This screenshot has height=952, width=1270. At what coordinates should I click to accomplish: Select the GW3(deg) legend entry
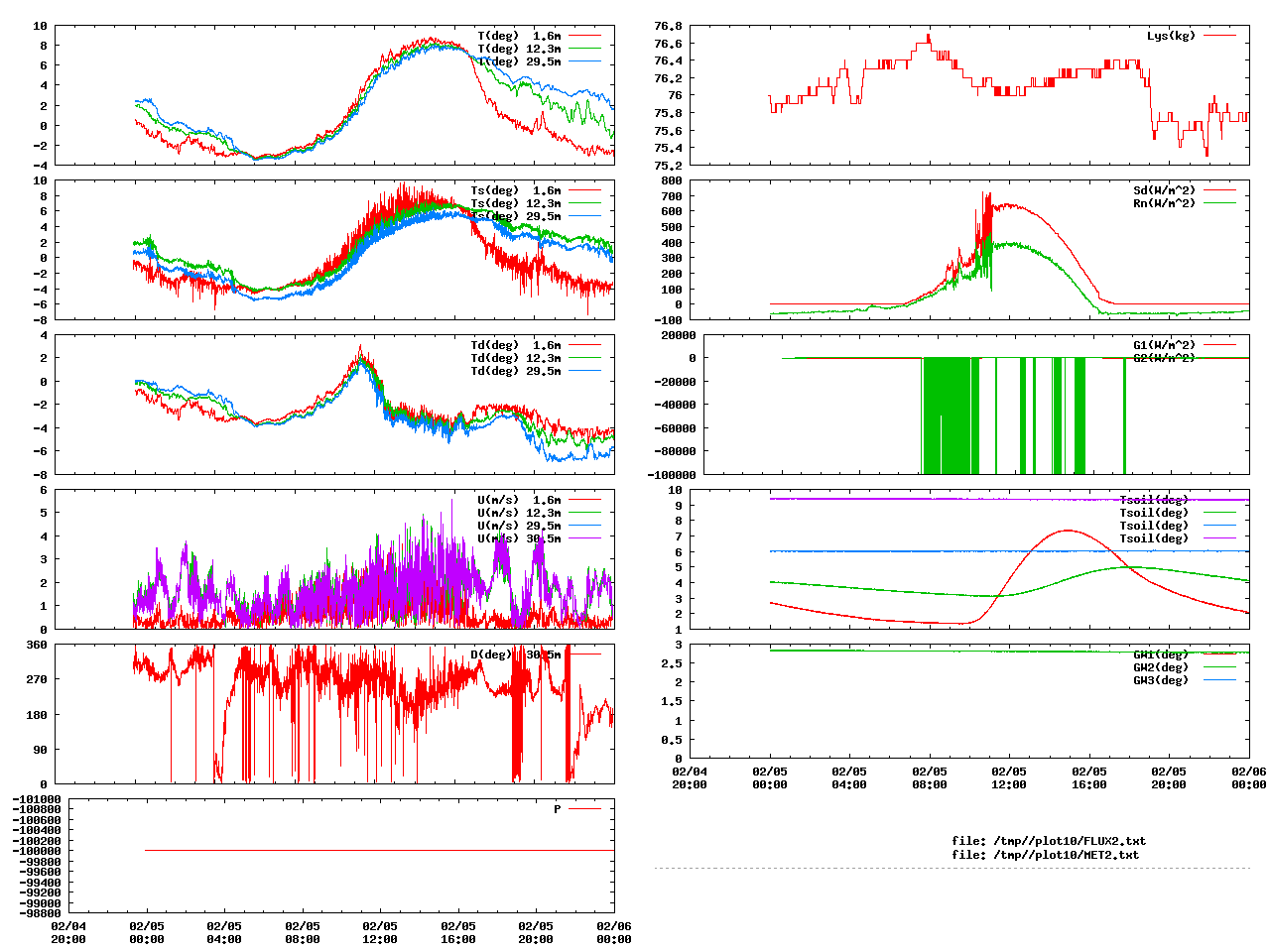tap(1160, 680)
